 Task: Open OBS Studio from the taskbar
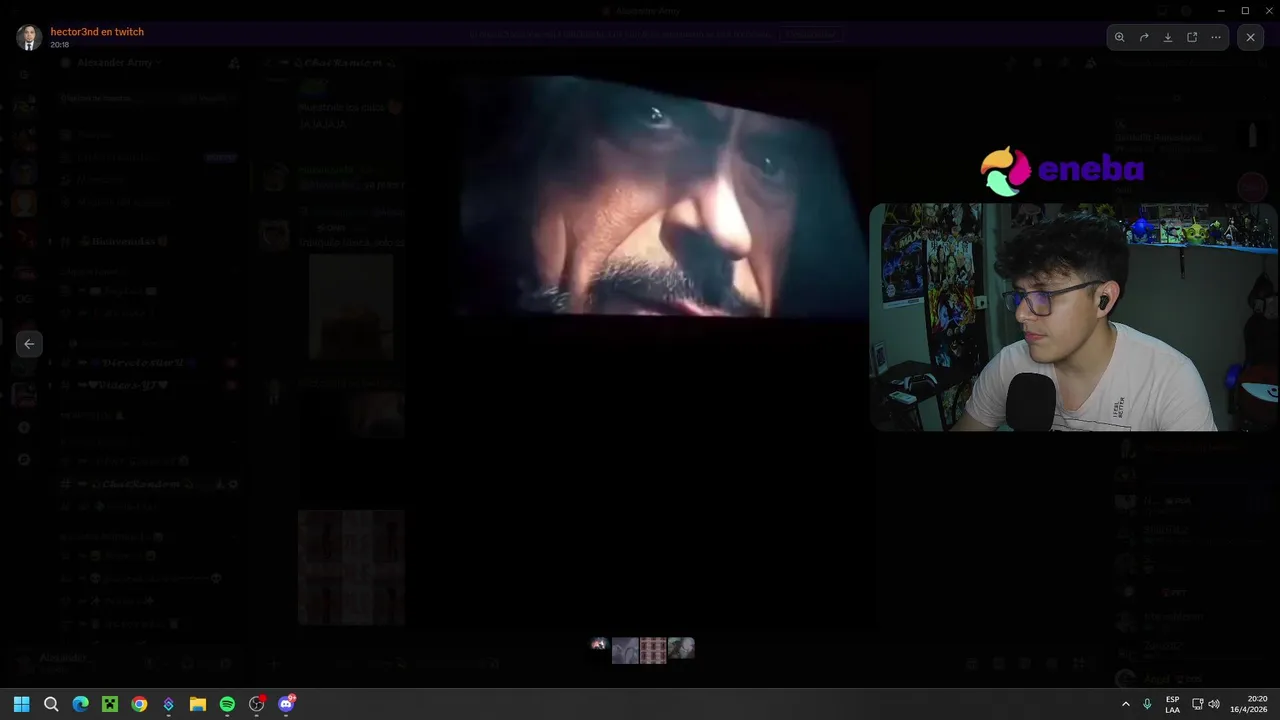point(257,704)
